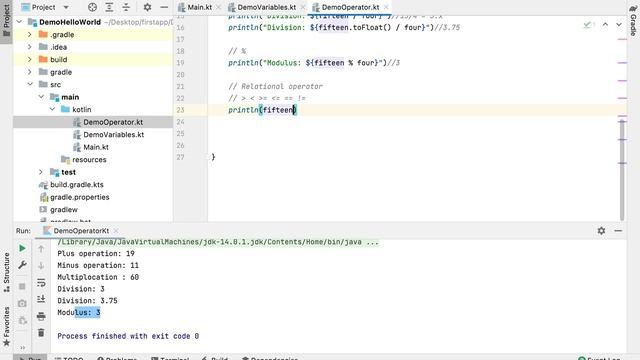Switch to DemoVariables.kt editor tab
The height and width of the screenshot is (360, 640).
266,7
